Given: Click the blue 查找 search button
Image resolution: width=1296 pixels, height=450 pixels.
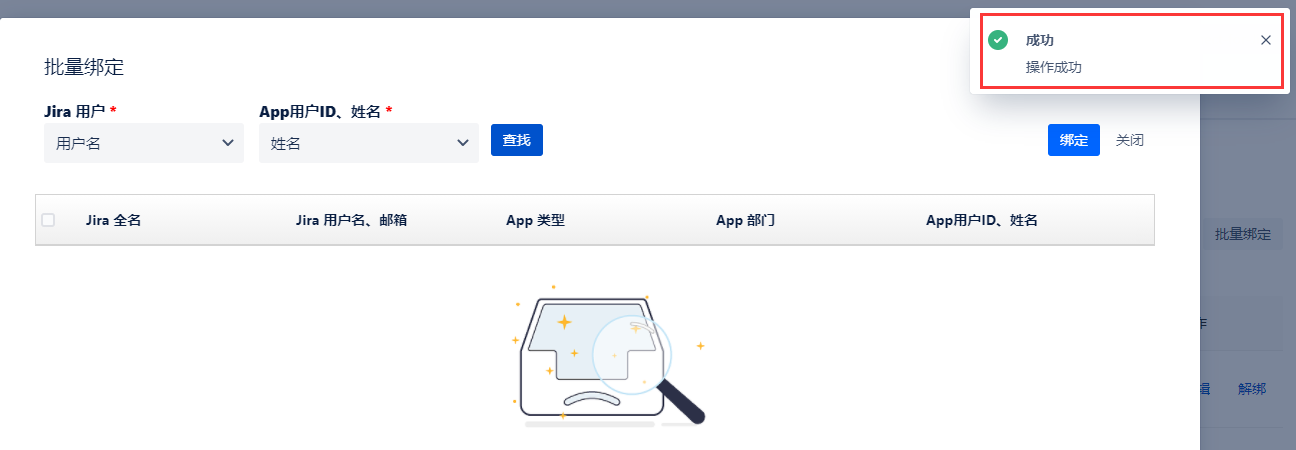Looking at the screenshot, I should click(517, 140).
